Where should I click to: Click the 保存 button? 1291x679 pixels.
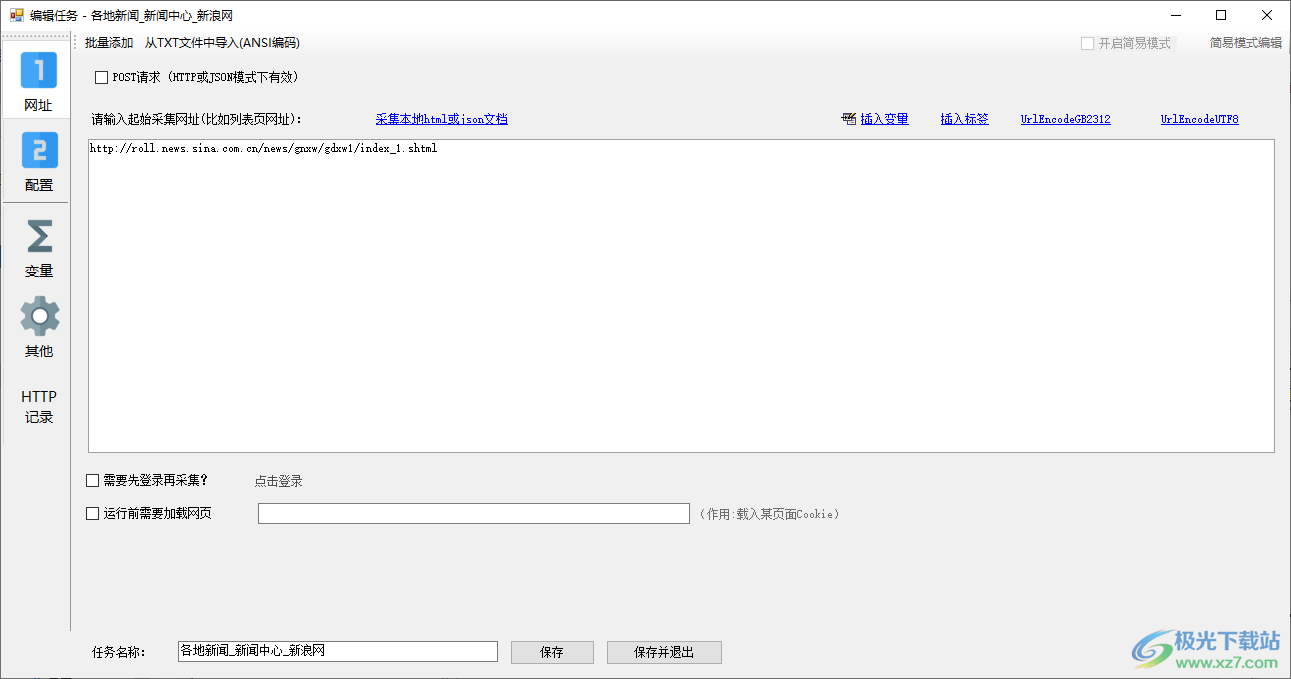click(x=552, y=652)
